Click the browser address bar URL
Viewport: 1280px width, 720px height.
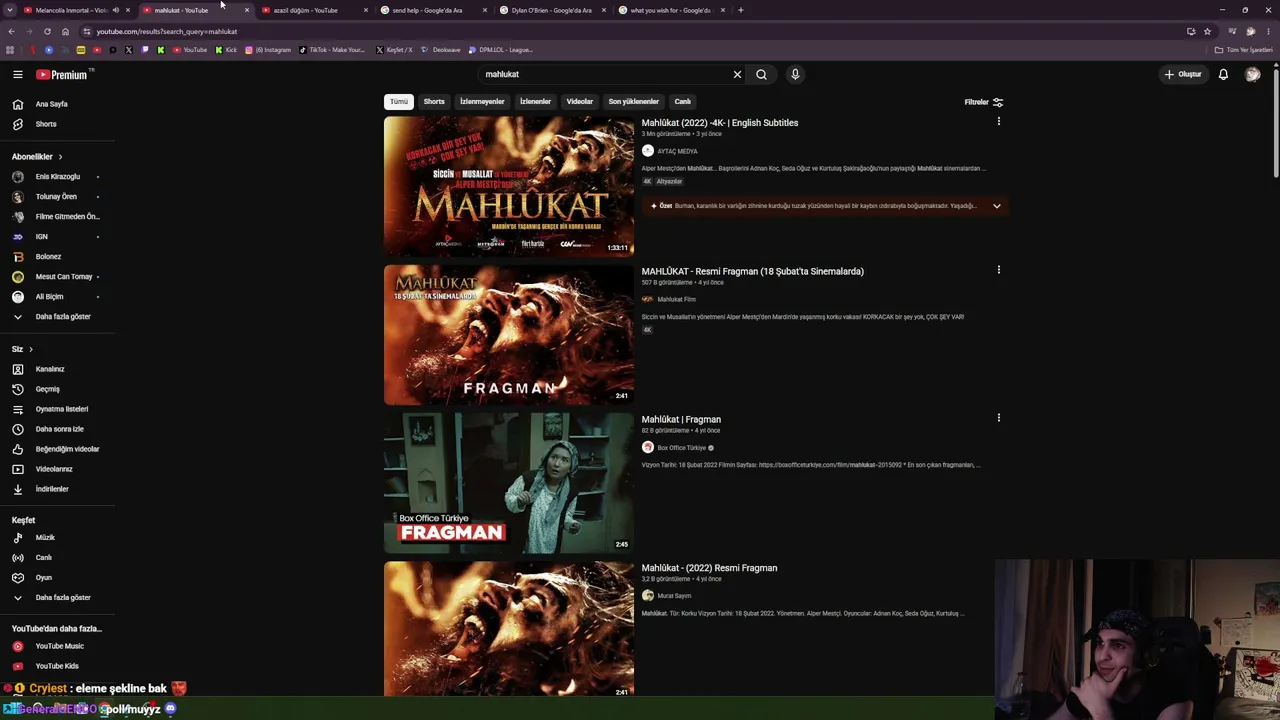point(166,31)
